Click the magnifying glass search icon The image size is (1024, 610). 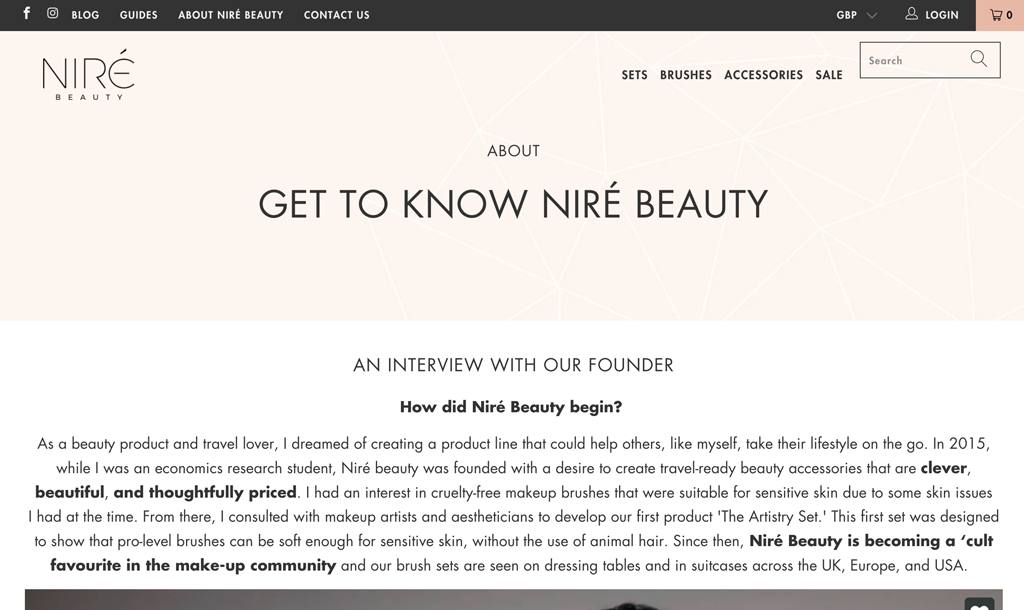click(978, 59)
